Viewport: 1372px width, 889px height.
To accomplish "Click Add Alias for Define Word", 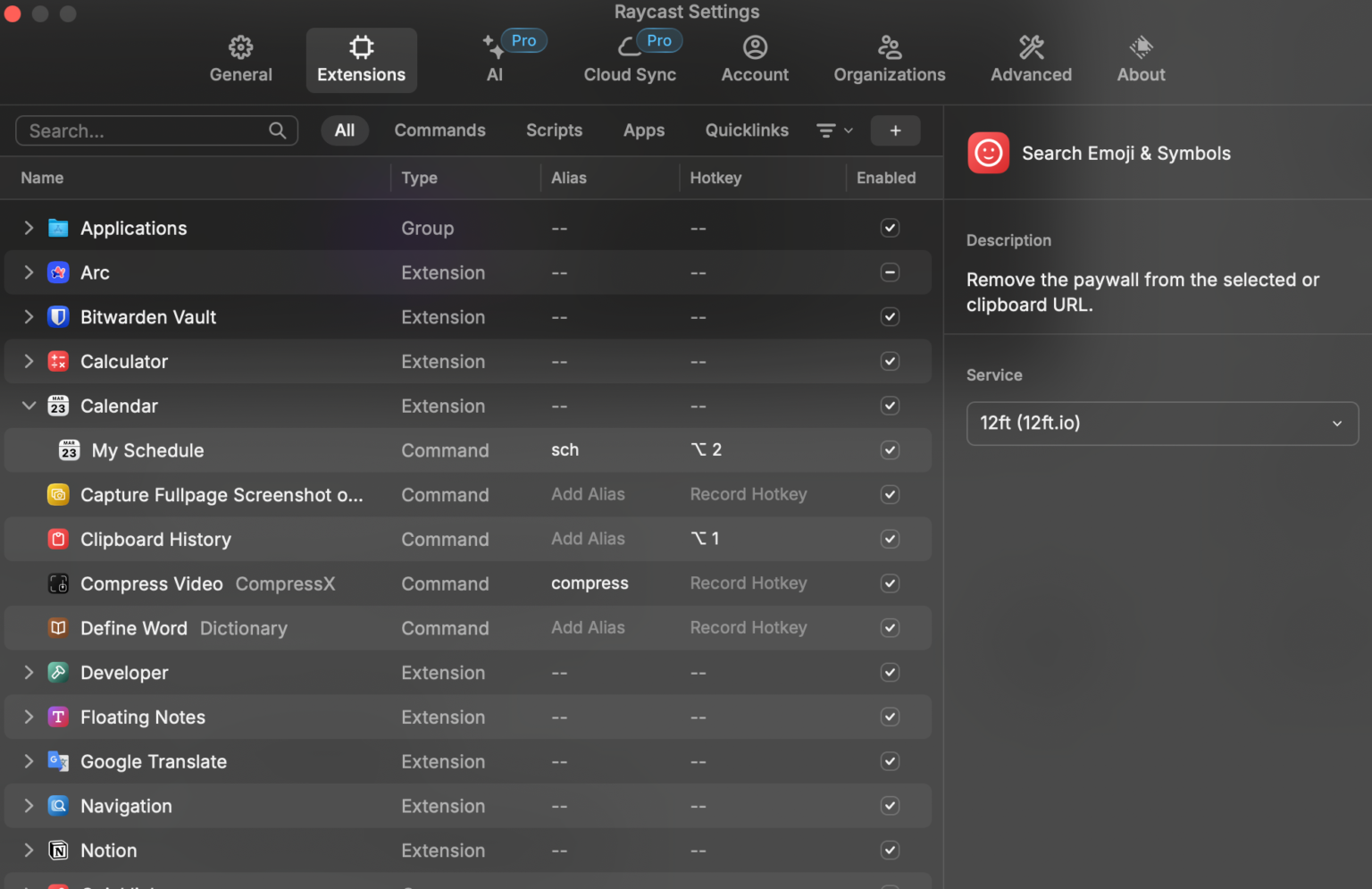I will (588, 628).
